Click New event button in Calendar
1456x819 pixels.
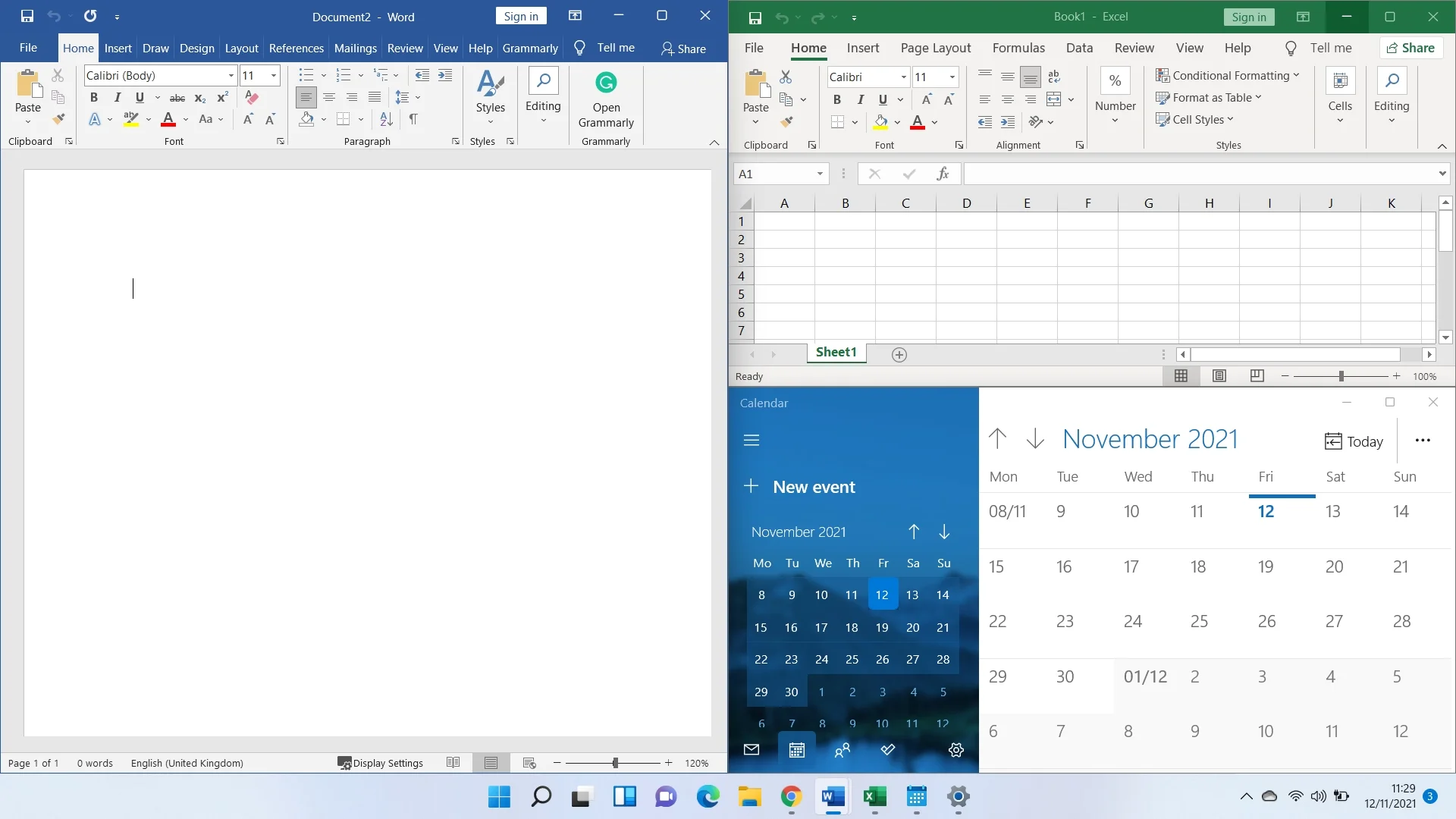(x=814, y=487)
